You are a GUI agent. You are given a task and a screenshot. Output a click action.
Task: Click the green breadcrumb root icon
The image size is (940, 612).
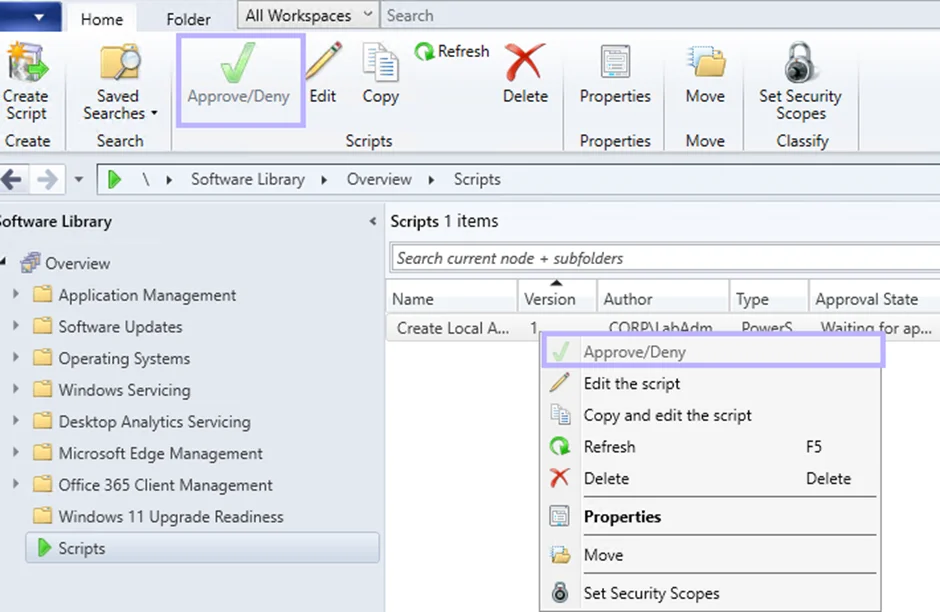114,179
